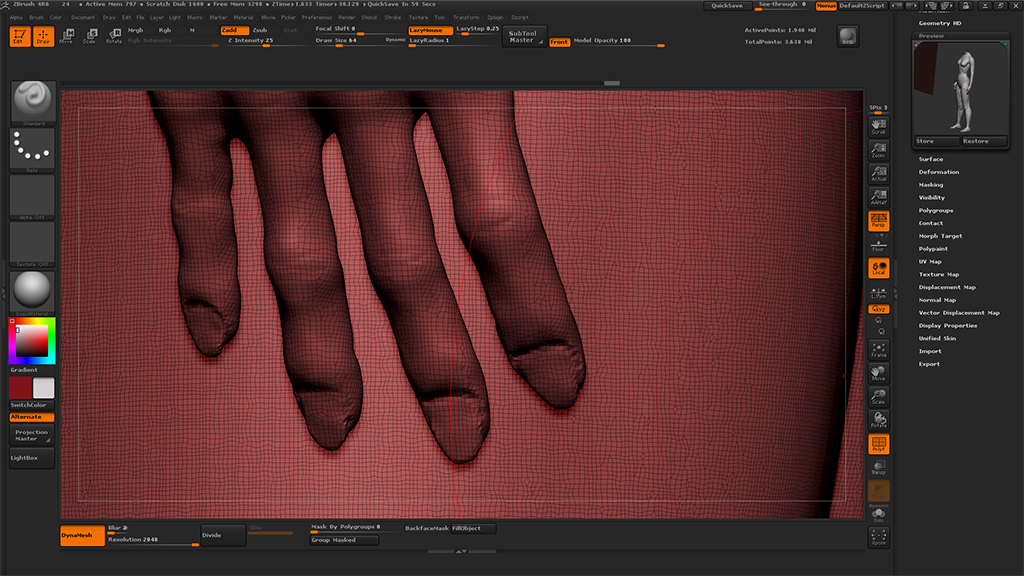Choose the Scale tool in top shelf

[89, 36]
